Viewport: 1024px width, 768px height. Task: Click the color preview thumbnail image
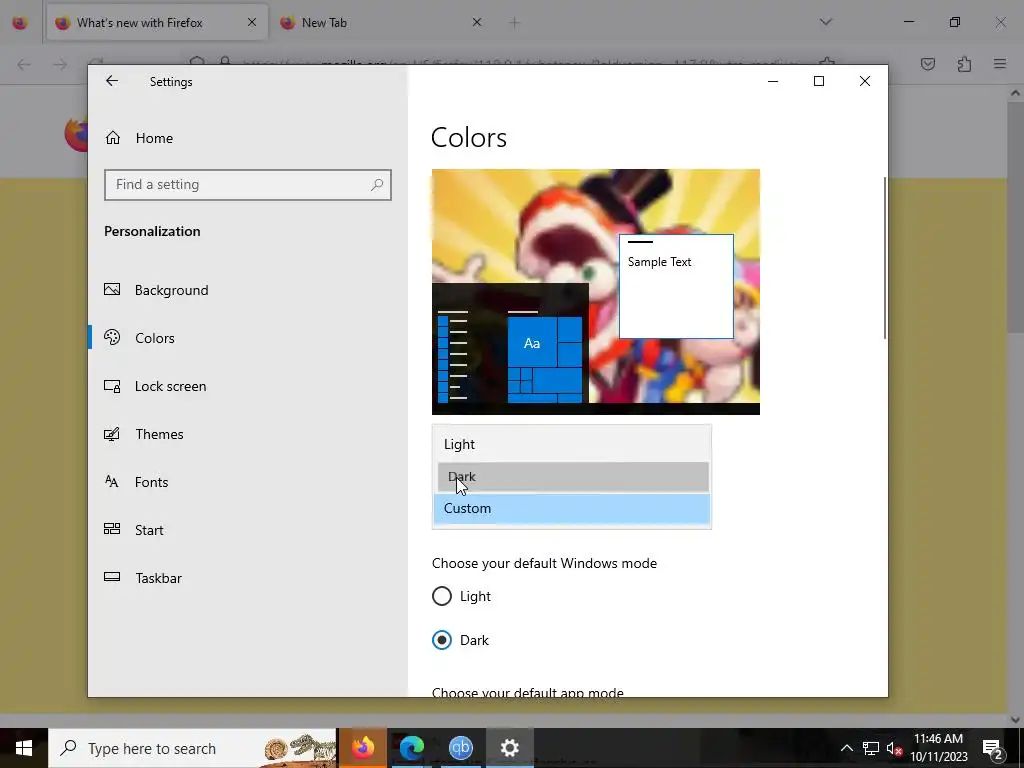click(596, 292)
